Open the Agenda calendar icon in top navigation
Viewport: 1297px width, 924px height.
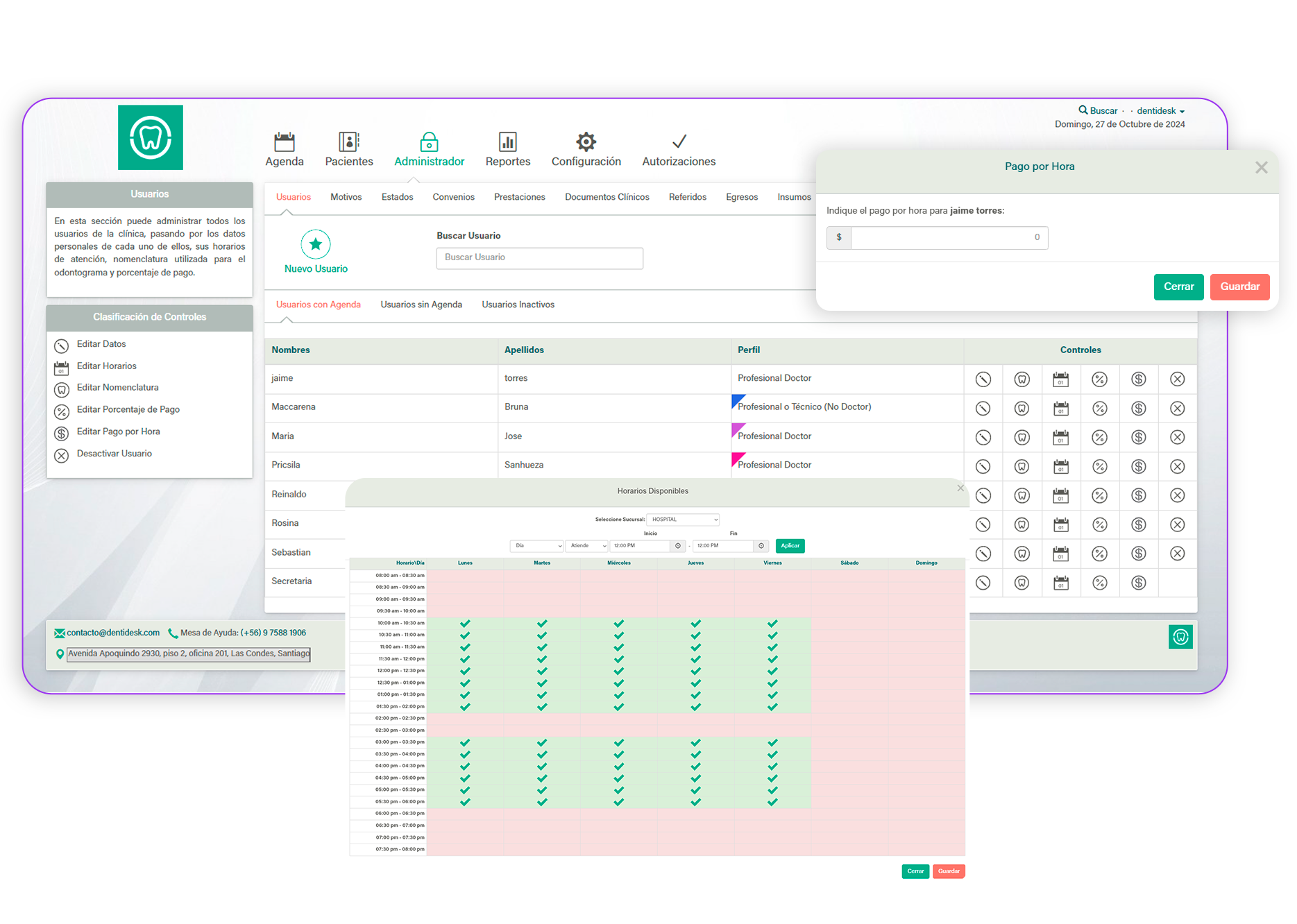tap(284, 142)
